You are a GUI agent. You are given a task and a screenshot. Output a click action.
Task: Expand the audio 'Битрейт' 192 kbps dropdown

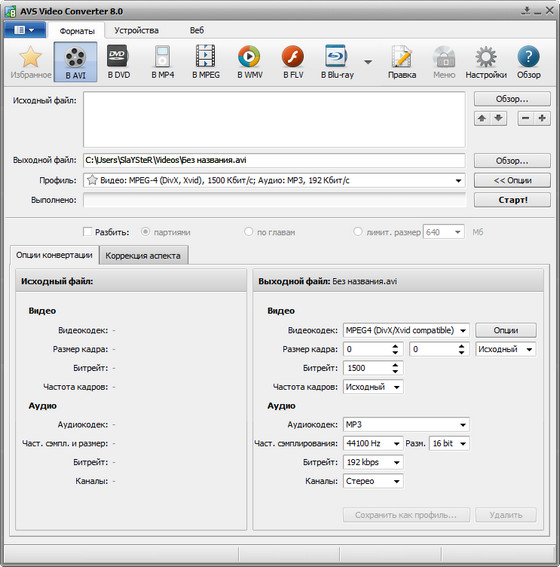373,462
